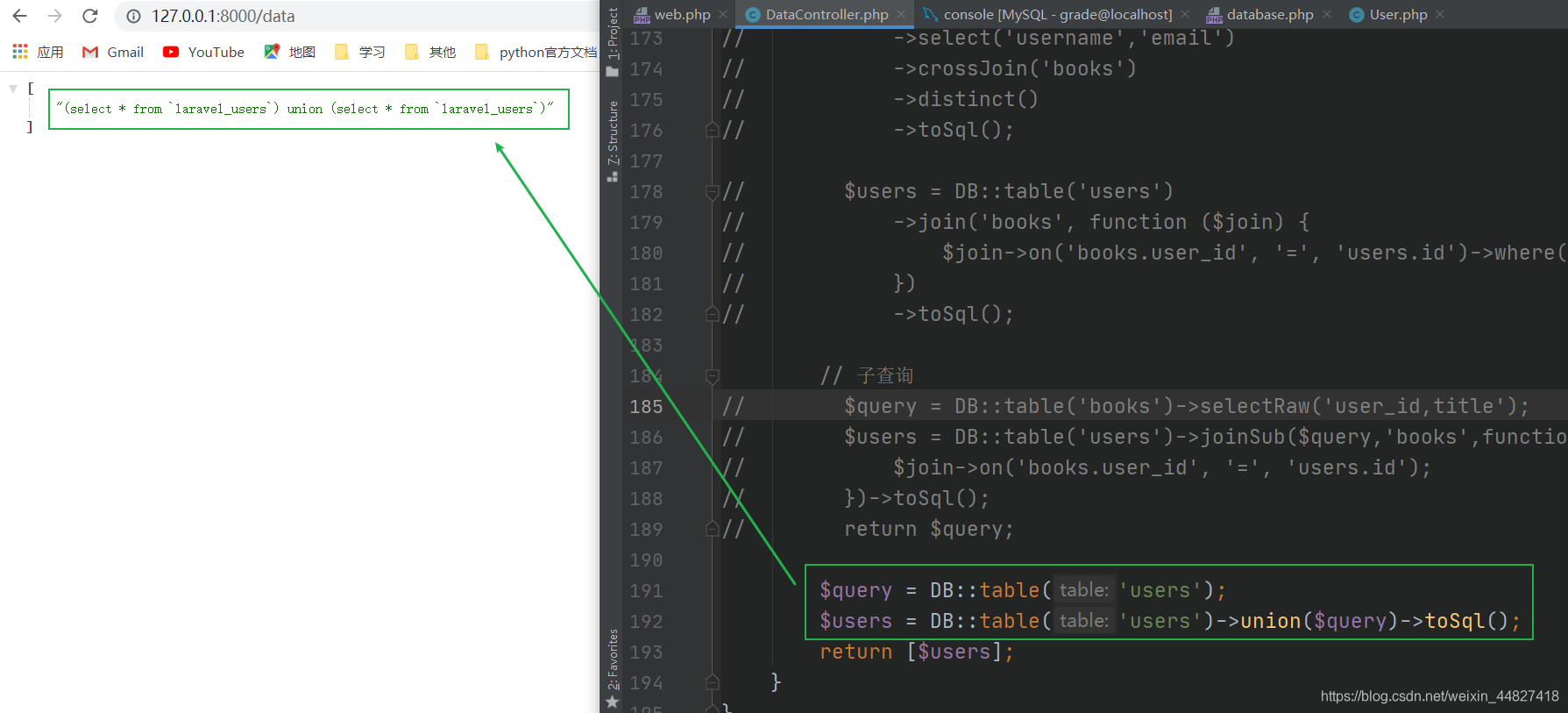The height and width of the screenshot is (713, 1568).
Task: Click the table: parameter hint on line 191
Action: click(1084, 590)
